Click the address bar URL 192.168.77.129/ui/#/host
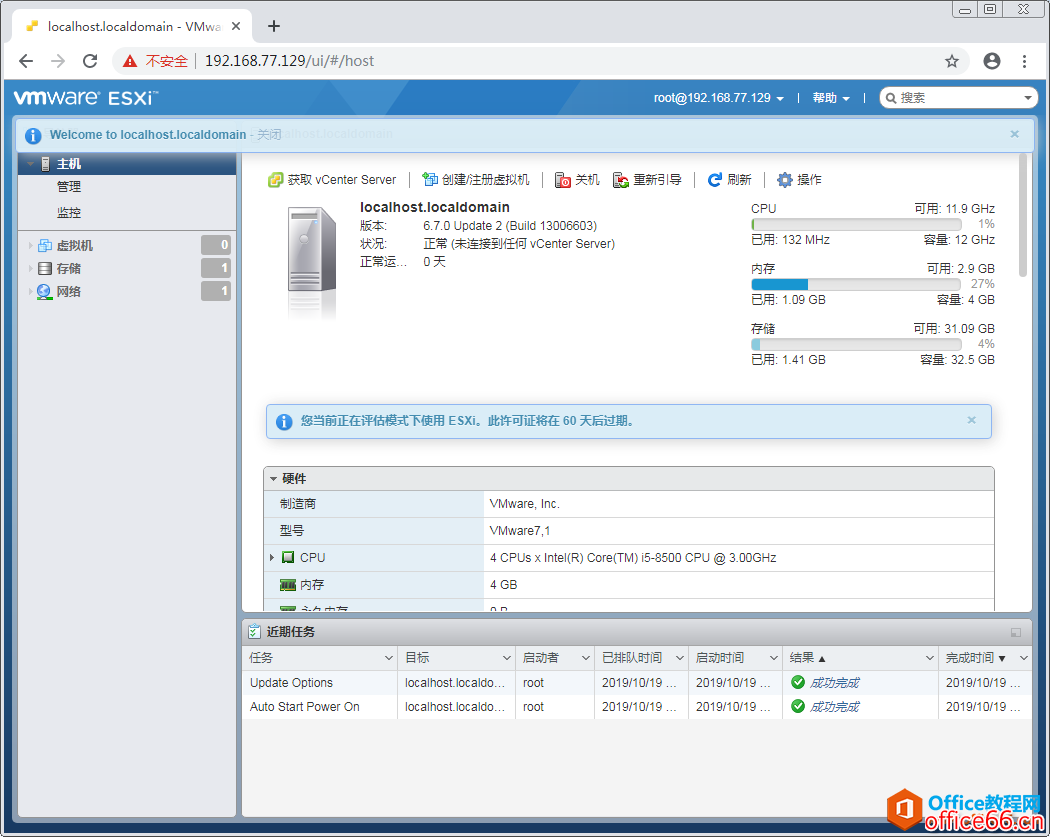The height and width of the screenshot is (837, 1050). click(x=289, y=61)
